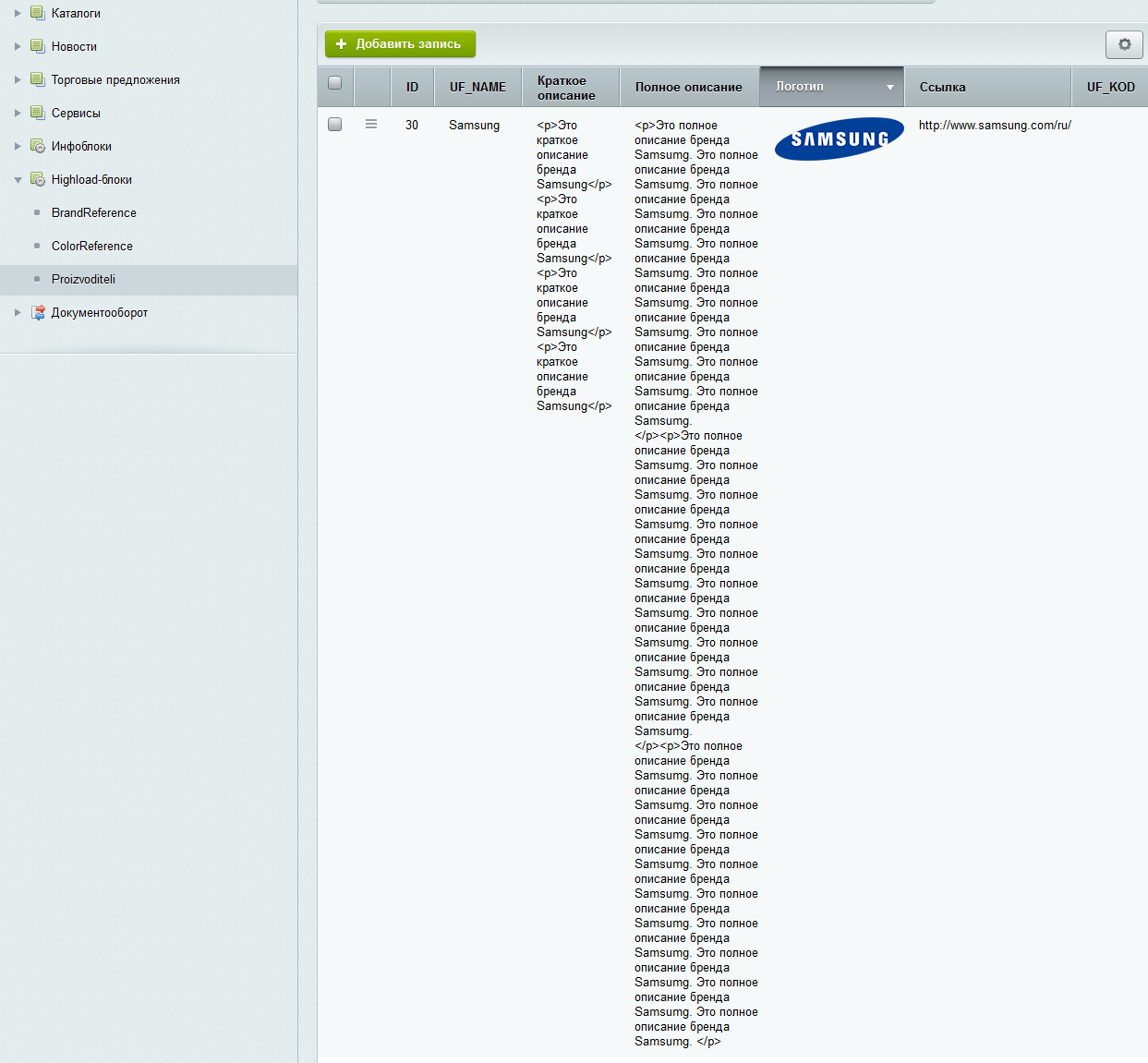Image resolution: width=1148 pixels, height=1063 pixels.
Task: Click the Инфоблоки icon in sidebar
Action: tap(37, 146)
